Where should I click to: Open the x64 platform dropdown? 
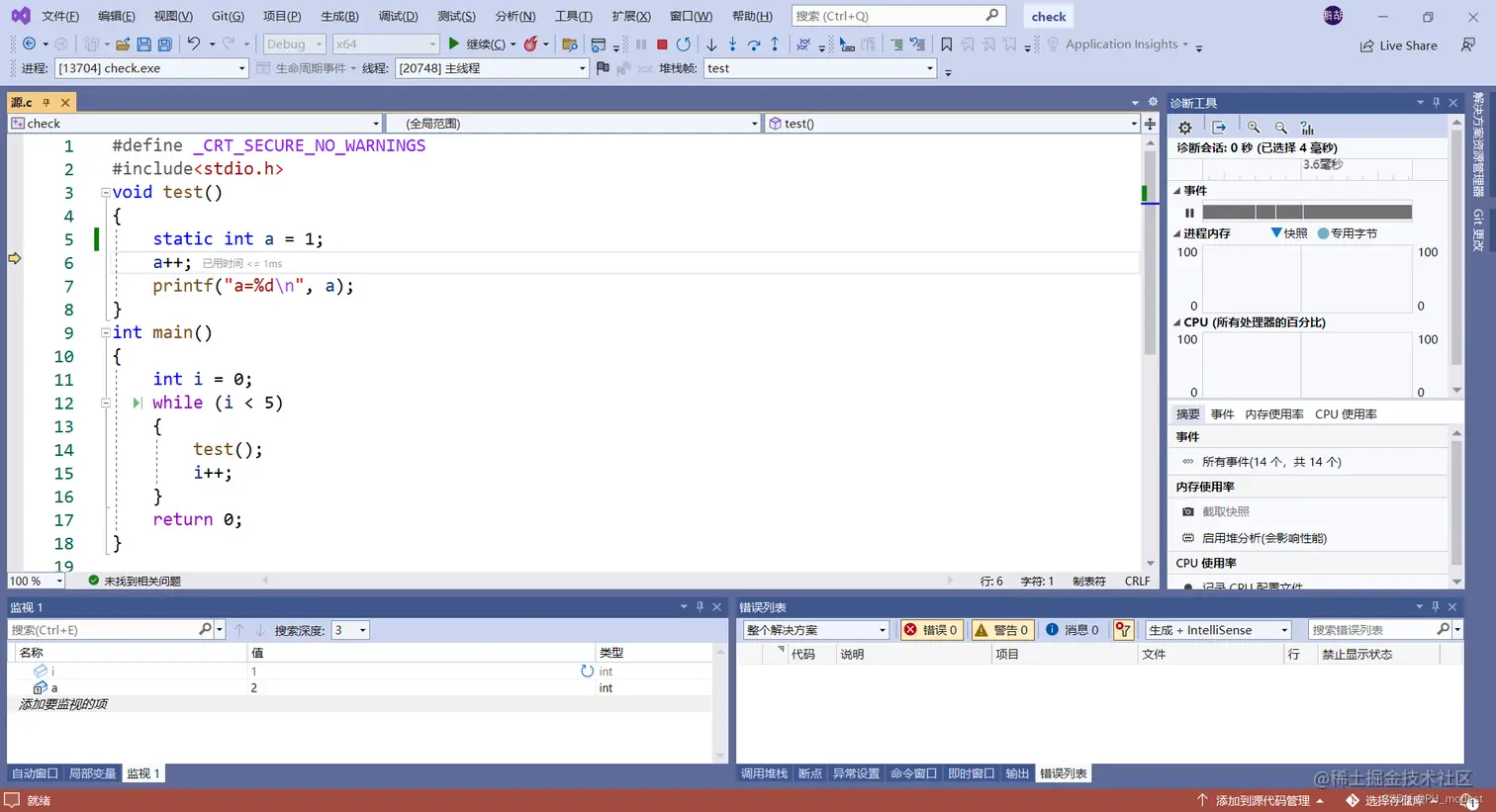[385, 44]
